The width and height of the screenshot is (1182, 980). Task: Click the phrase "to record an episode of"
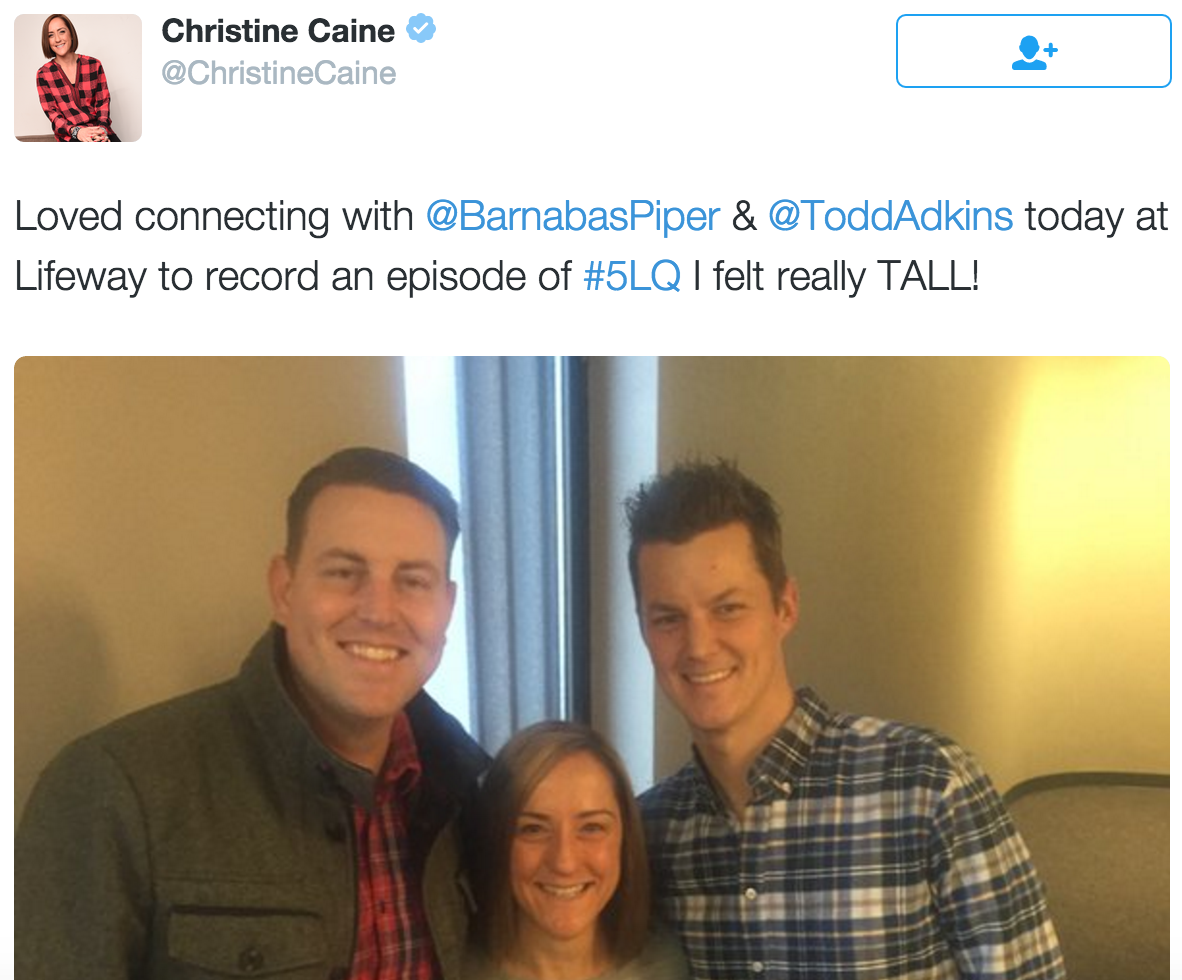click(x=365, y=277)
